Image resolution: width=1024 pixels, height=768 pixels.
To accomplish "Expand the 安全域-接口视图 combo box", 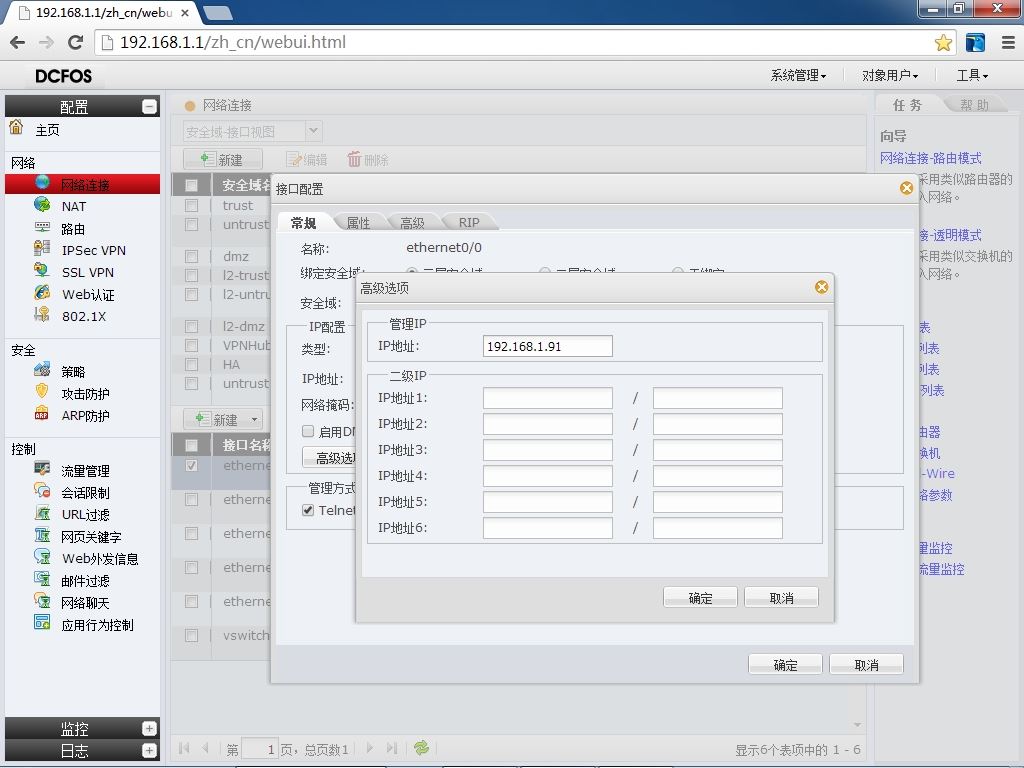I will click(x=313, y=131).
